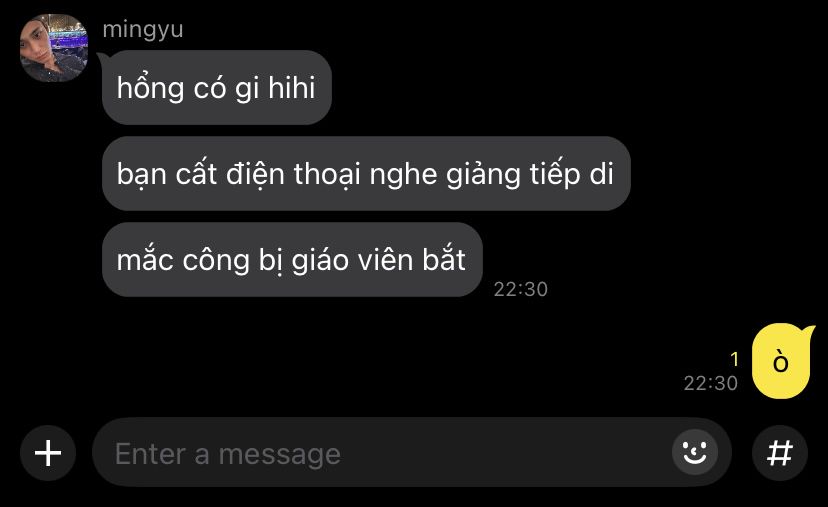Select the "mắc công bị giáo viên bắt" bubble
828x507 pixels.
pos(292,260)
